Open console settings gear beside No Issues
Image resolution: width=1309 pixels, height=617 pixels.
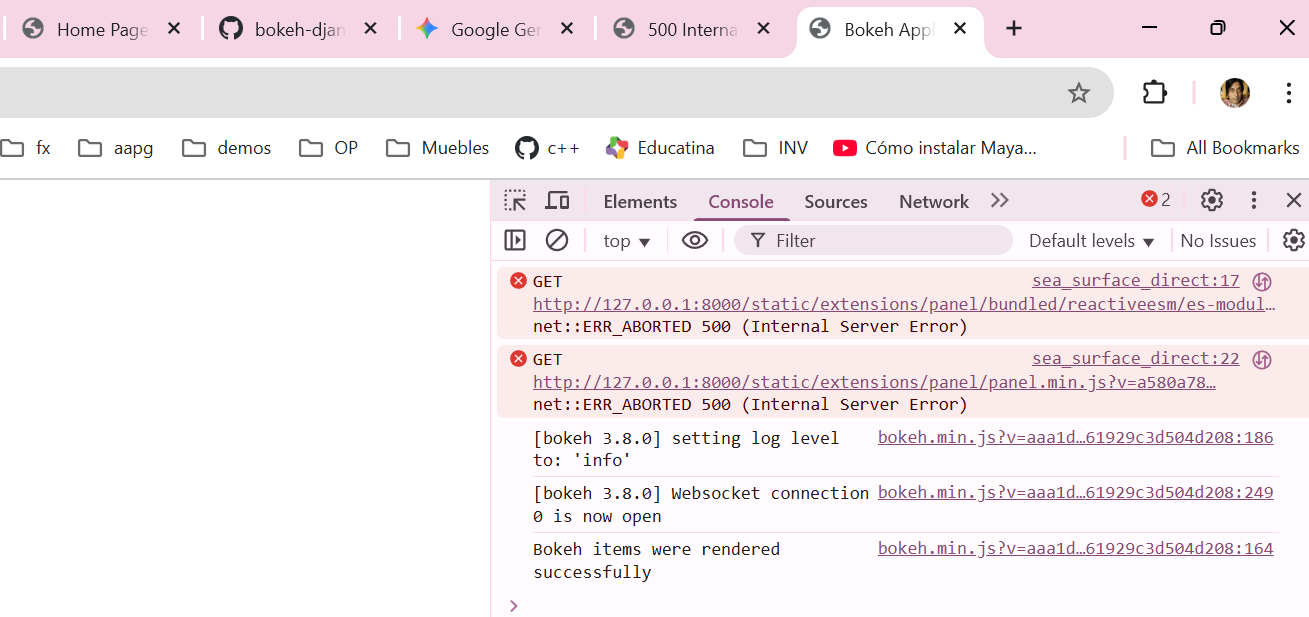[x=1293, y=240]
